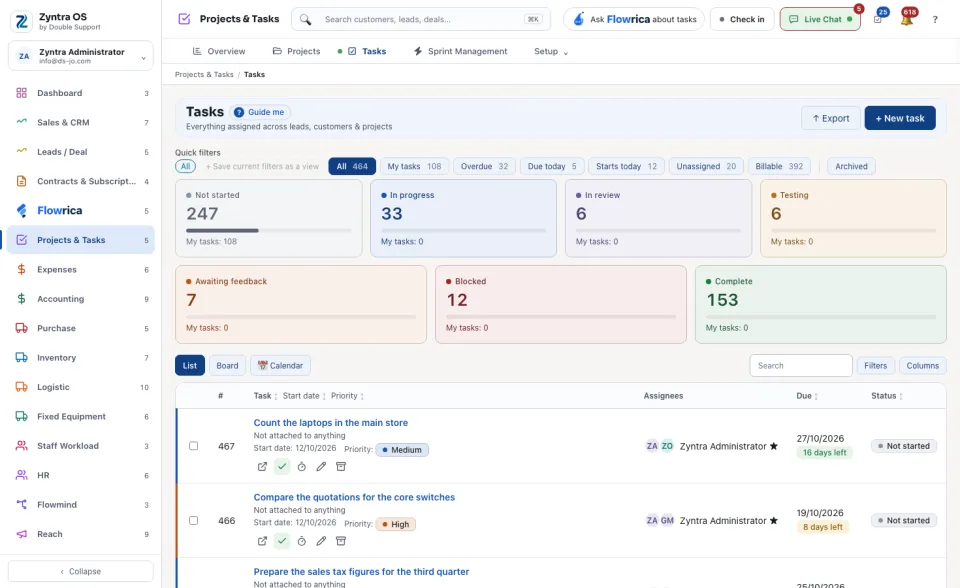Open Fixed Equipment icon in sidebar
Viewport: 960px width, 588px height.
tap(21, 416)
